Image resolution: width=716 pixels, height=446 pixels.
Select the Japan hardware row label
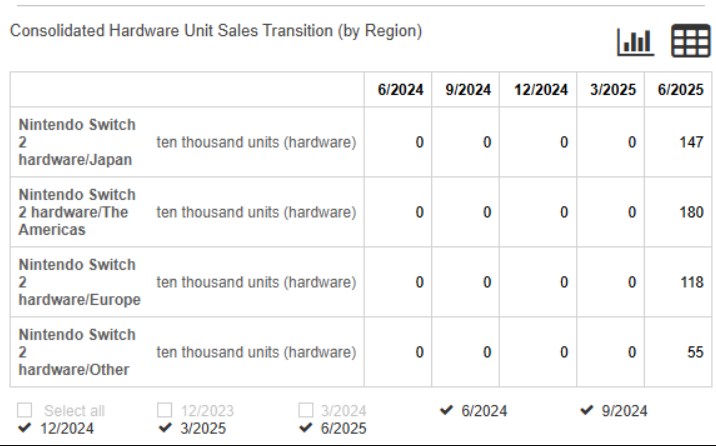77,142
